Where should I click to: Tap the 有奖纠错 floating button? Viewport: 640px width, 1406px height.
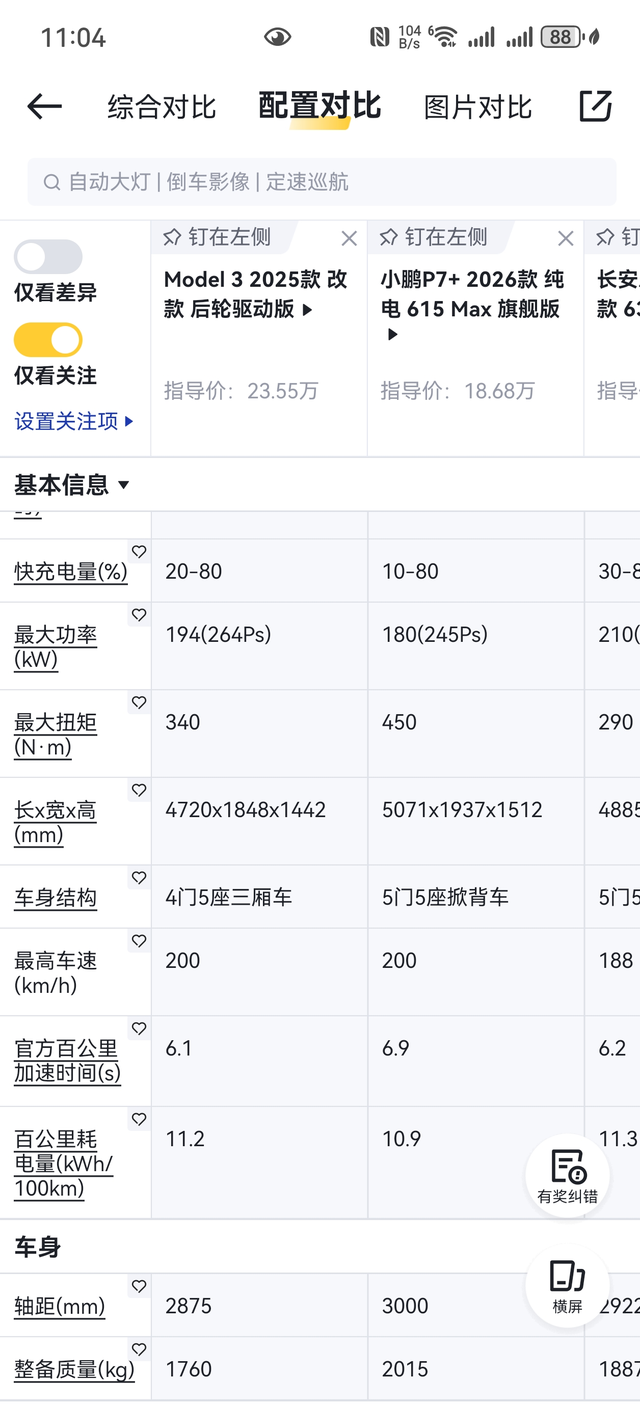click(567, 1176)
